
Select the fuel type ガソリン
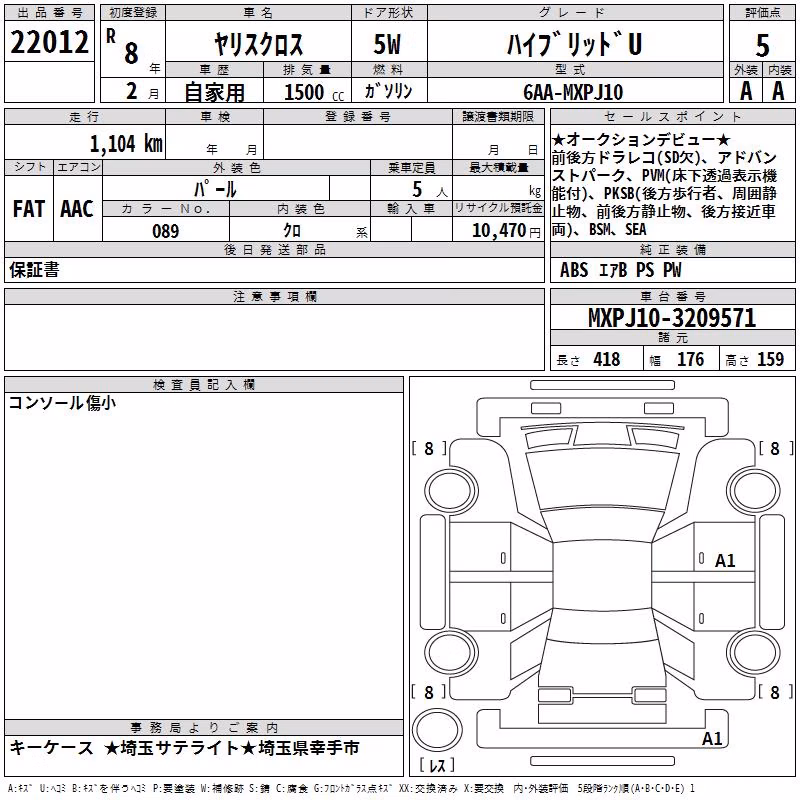pos(388,91)
